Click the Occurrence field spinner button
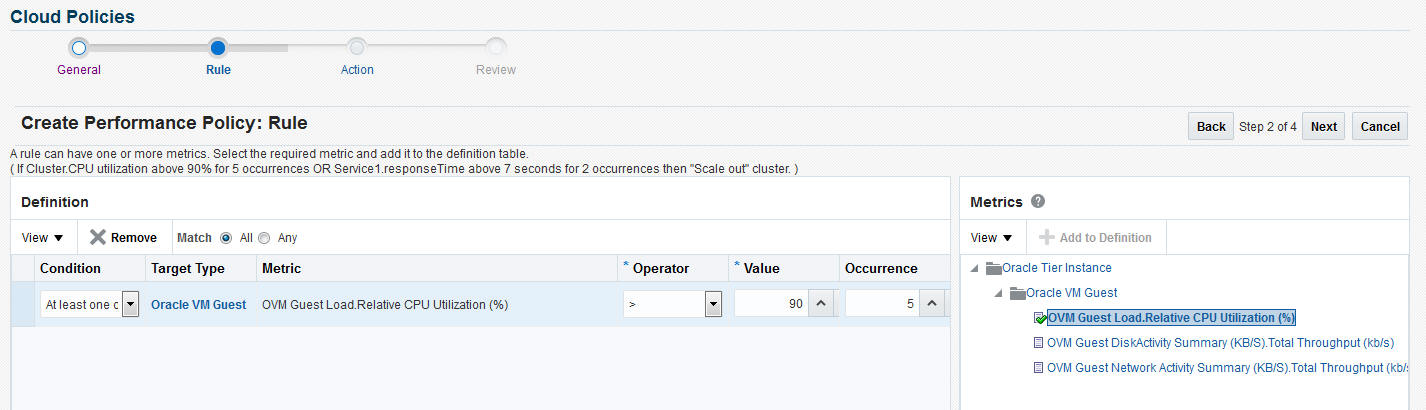 pyautogui.click(x=931, y=304)
